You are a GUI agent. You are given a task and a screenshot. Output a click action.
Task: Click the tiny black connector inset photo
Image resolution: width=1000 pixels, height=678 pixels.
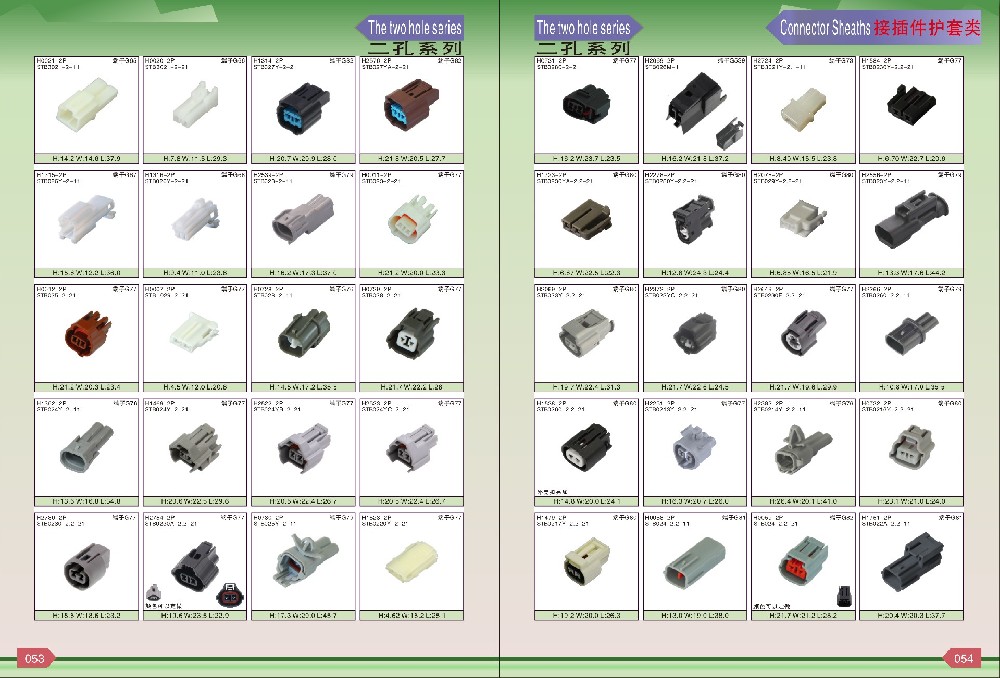coord(844,596)
